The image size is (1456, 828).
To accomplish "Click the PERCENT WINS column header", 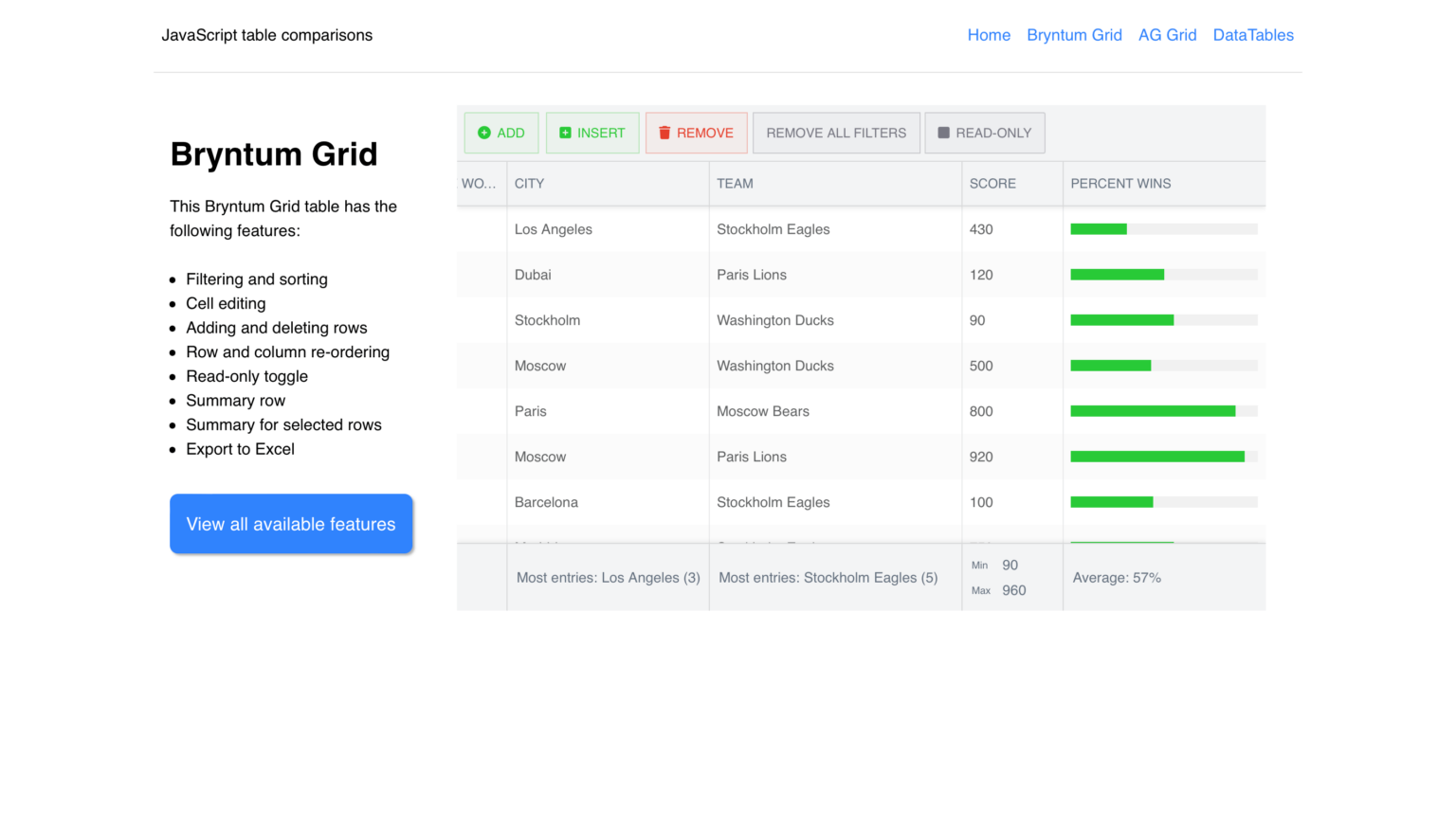I will click(x=1120, y=184).
